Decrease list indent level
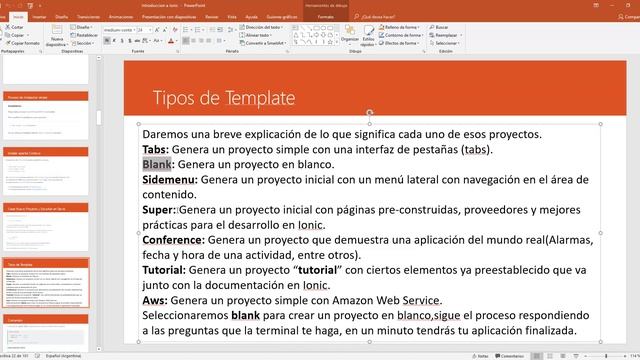Viewport: 640px width, 360px height. click(x=212, y=30)
